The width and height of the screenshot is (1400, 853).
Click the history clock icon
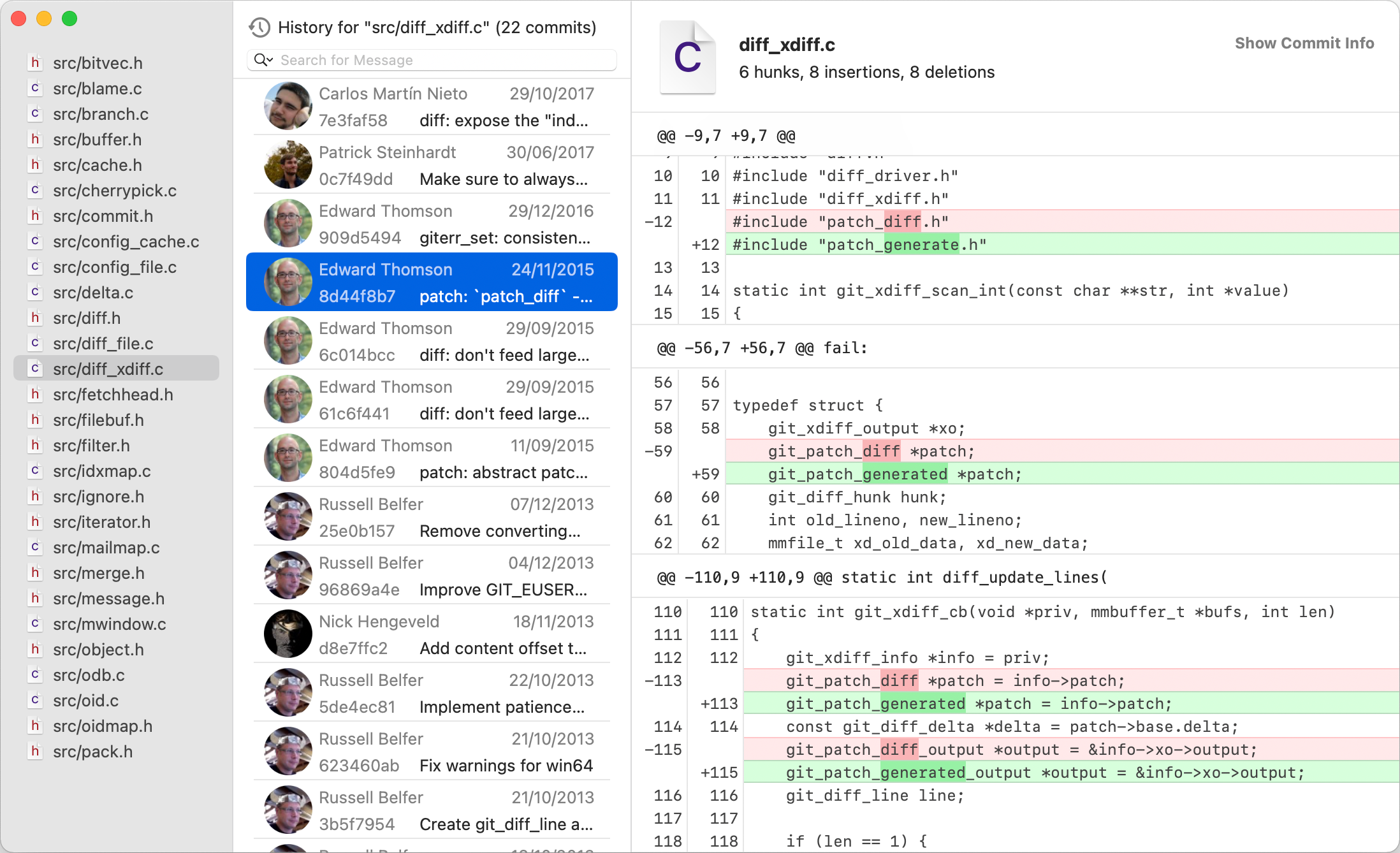tap(259, 27)
